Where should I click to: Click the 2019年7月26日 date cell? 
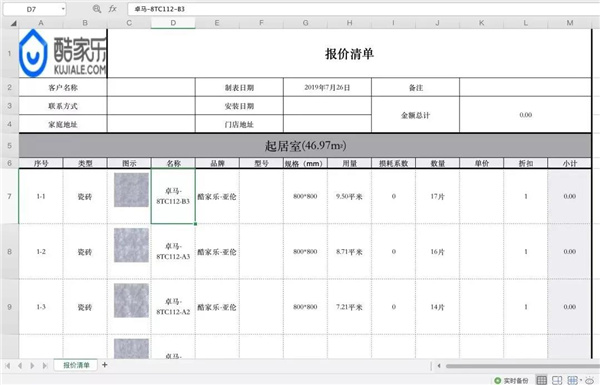[x=327, y=88]
